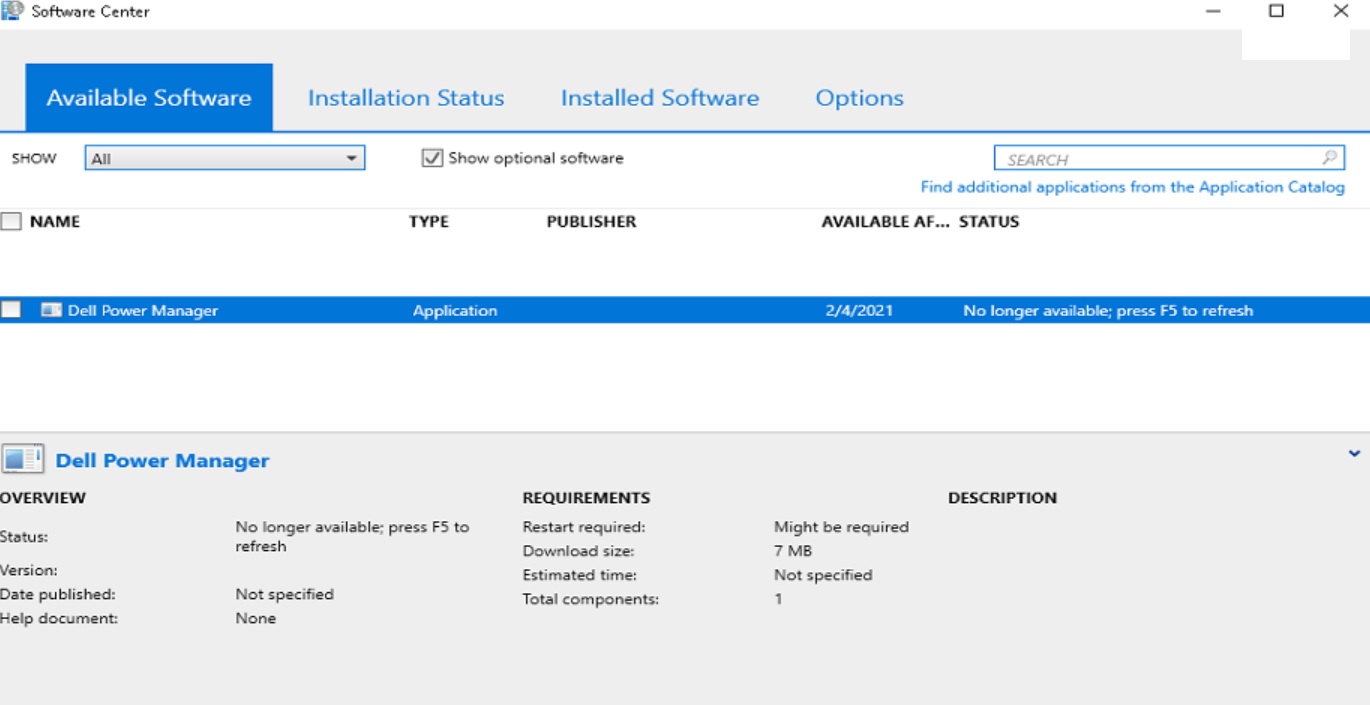Click the Help document value 'None'

point(256,619)
